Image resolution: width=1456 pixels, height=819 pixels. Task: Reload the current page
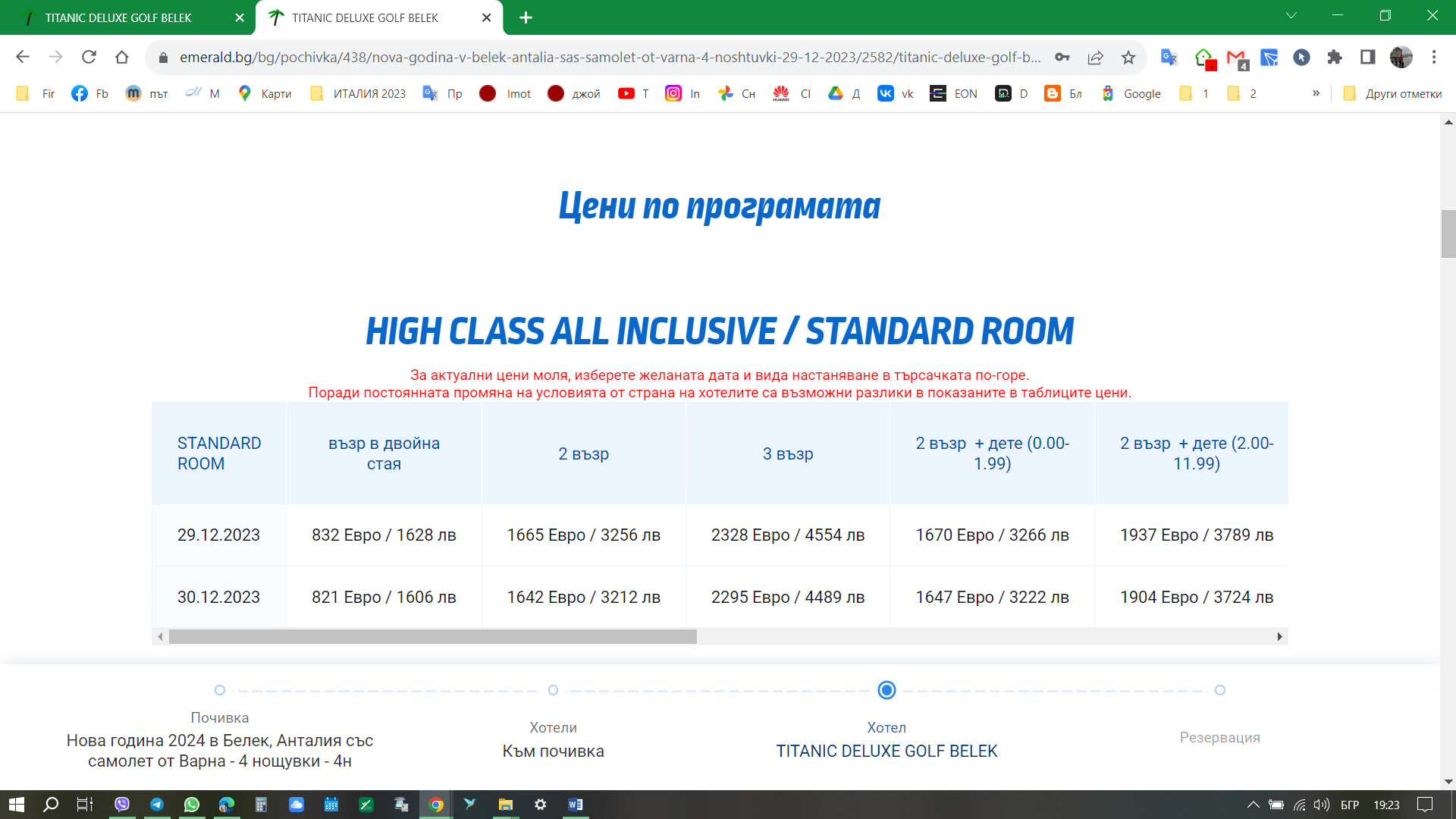point(89,57)
